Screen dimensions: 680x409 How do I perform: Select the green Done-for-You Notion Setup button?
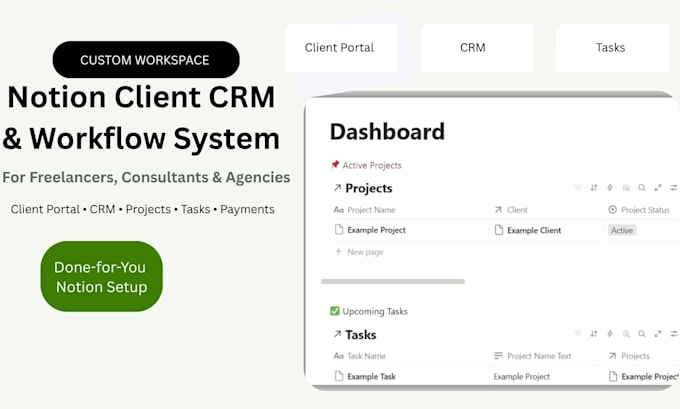tap(101, 276)
